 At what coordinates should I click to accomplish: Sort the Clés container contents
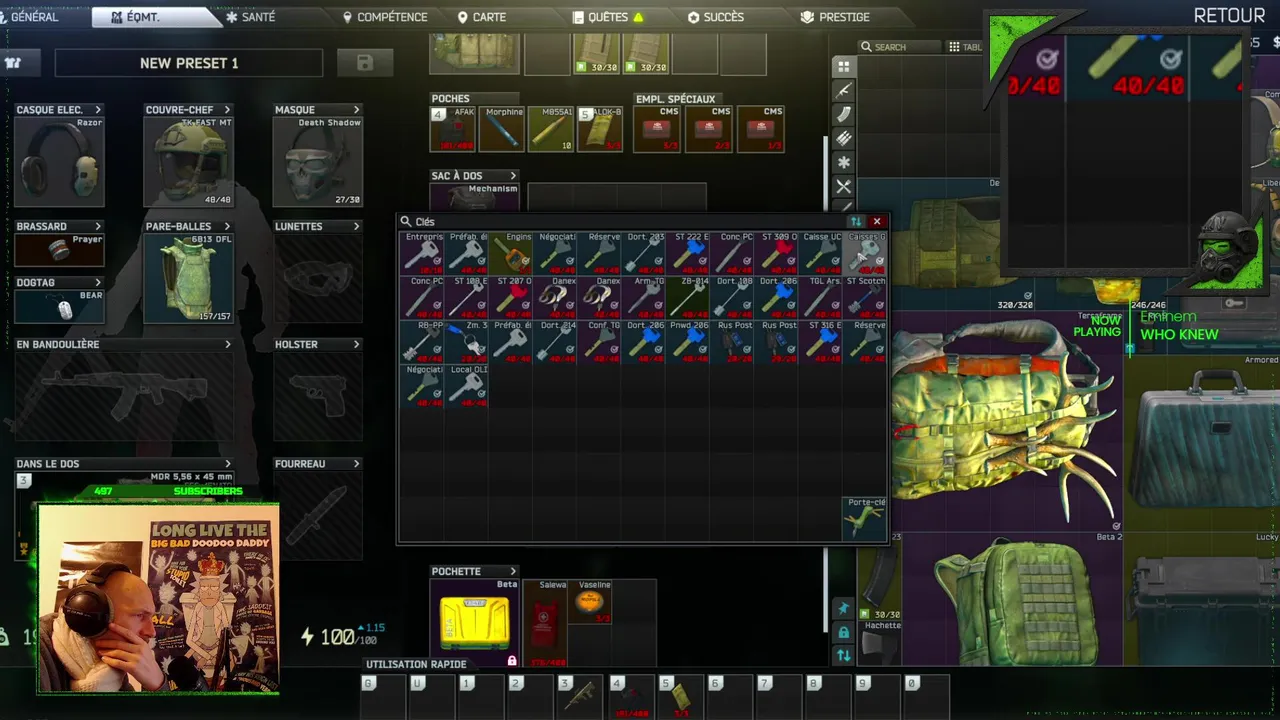pos(855,222)
